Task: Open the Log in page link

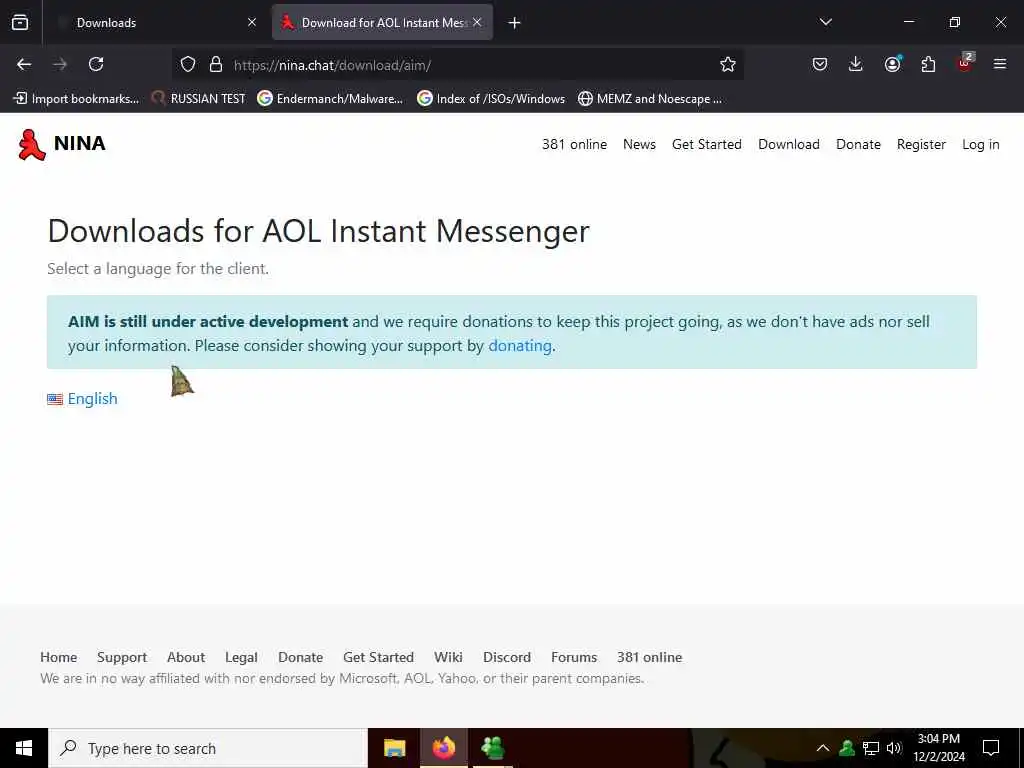Action: 980,144
